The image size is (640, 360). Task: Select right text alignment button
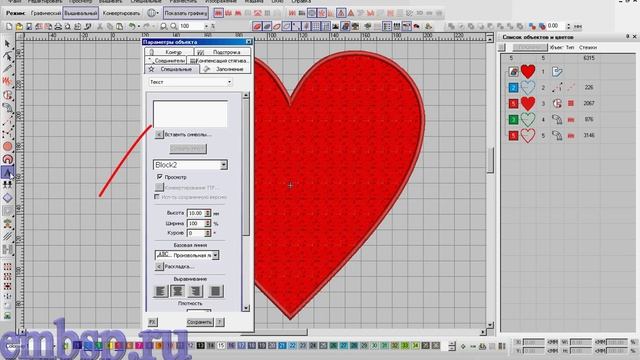coord(196,291)
